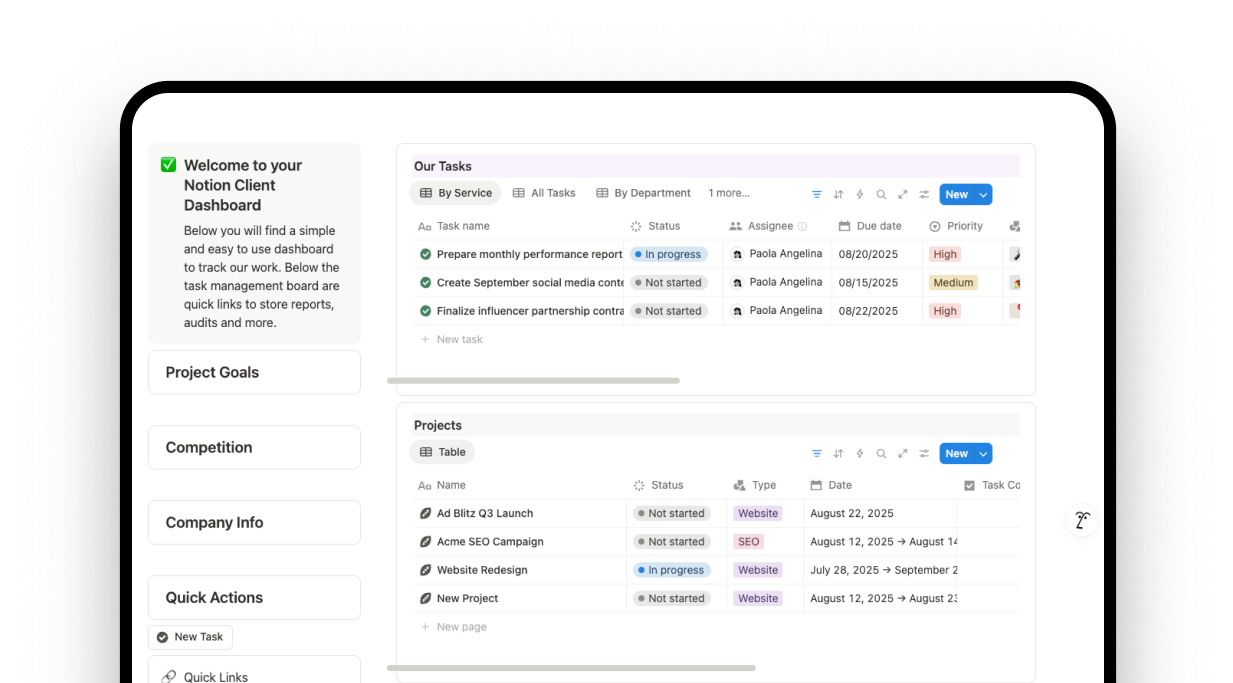The height and width of the screenshot is (683, 1233).
Task: Click the info icon beside Assignee column
Action: (802, 227)
